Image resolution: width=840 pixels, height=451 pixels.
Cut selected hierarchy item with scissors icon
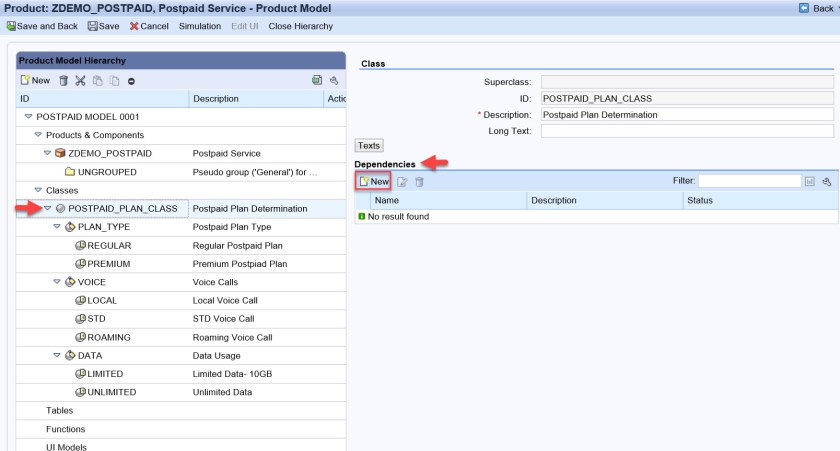80,81
